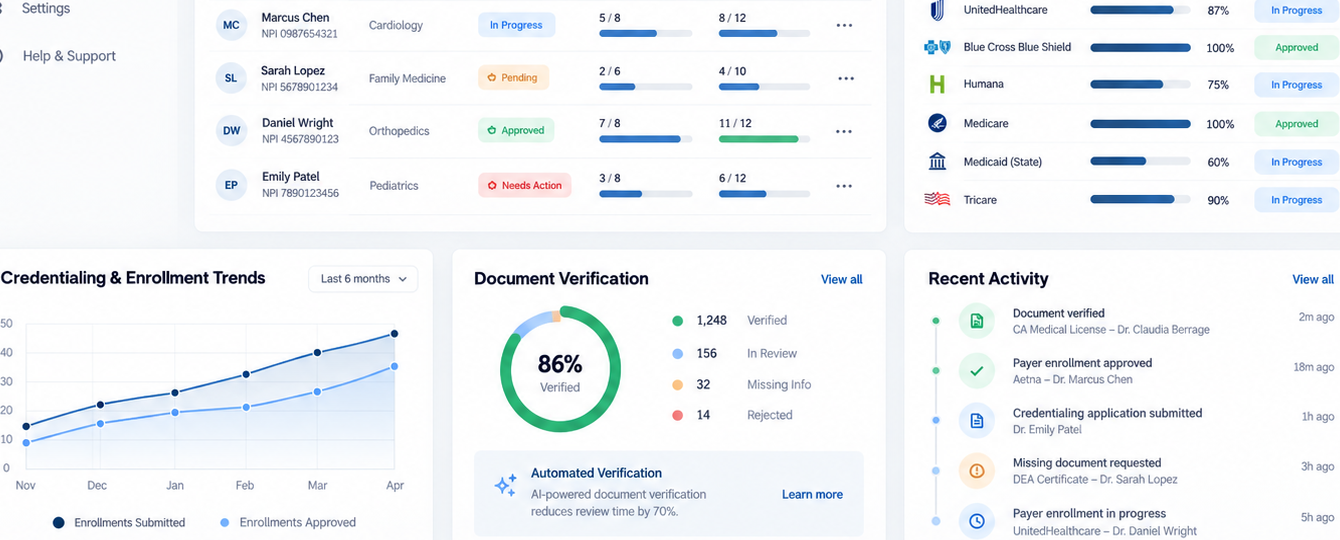This screenshot has height=540, width=1340.
Task: Click Daniel Wright's Approved status badge
Action: 516,130
